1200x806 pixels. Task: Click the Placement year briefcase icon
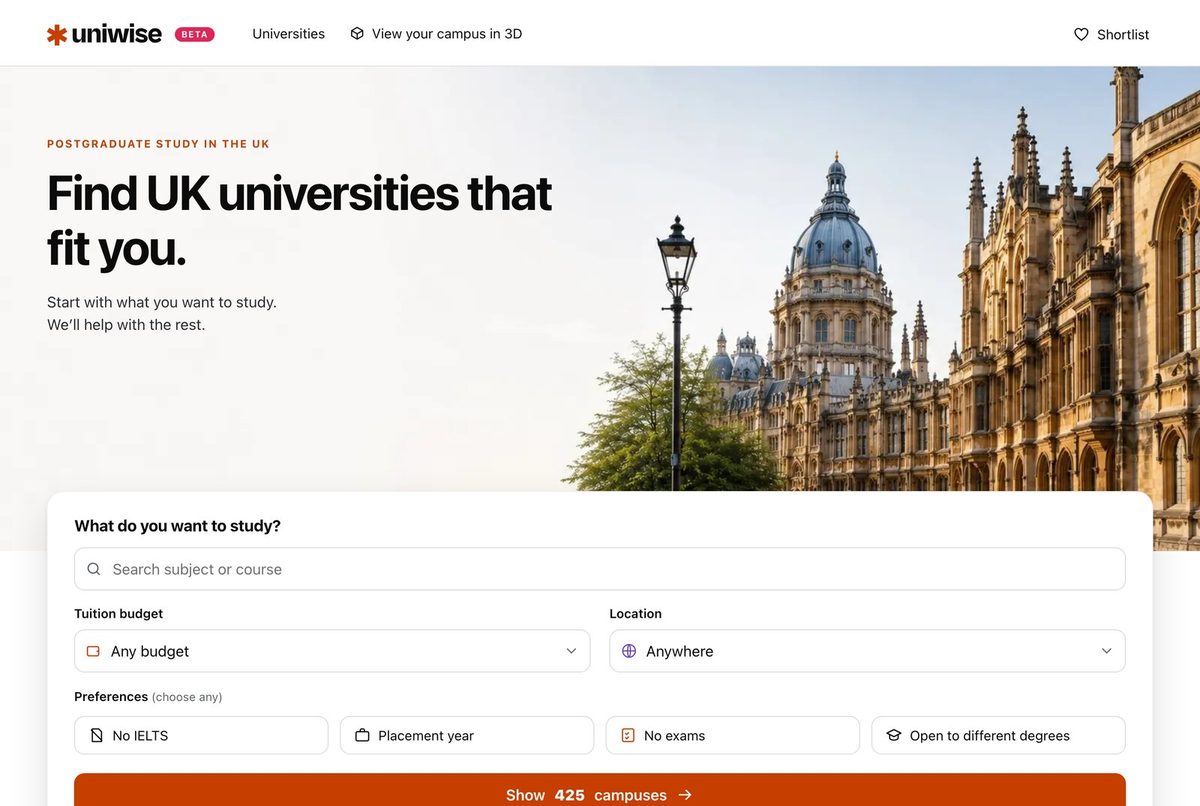pyautogui.click(x=362, y=735)
